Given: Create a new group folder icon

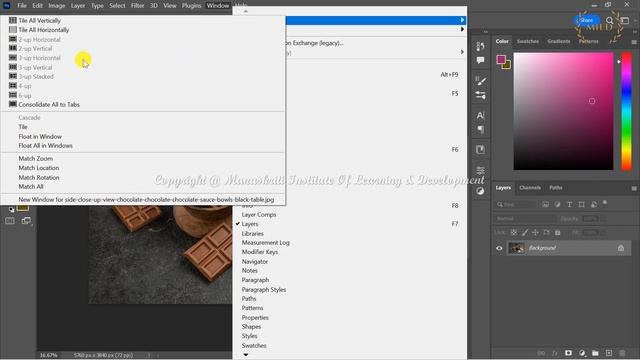Looking at the screenshot, I should point(595,353).
